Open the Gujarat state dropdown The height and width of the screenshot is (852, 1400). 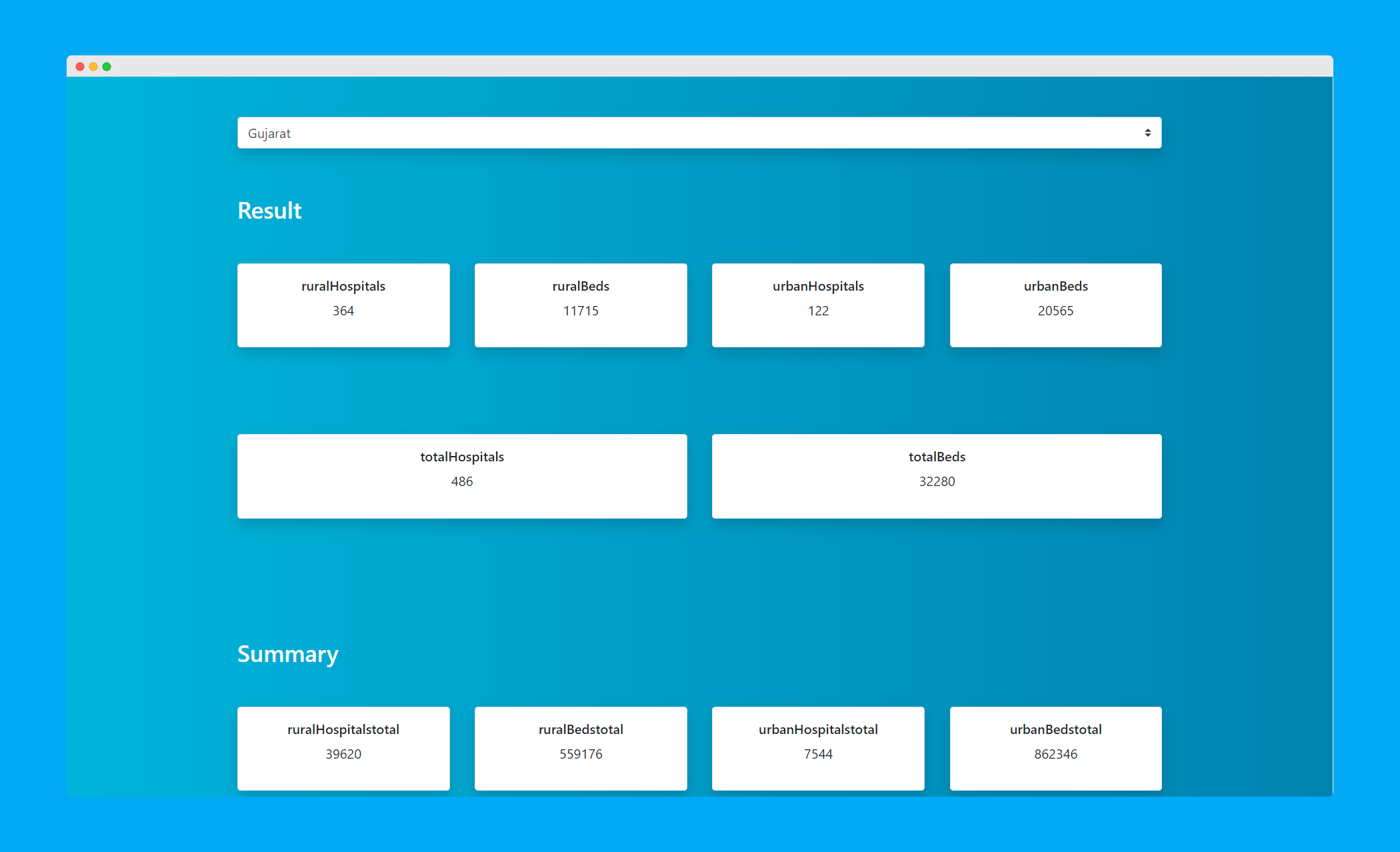point(699,133)
